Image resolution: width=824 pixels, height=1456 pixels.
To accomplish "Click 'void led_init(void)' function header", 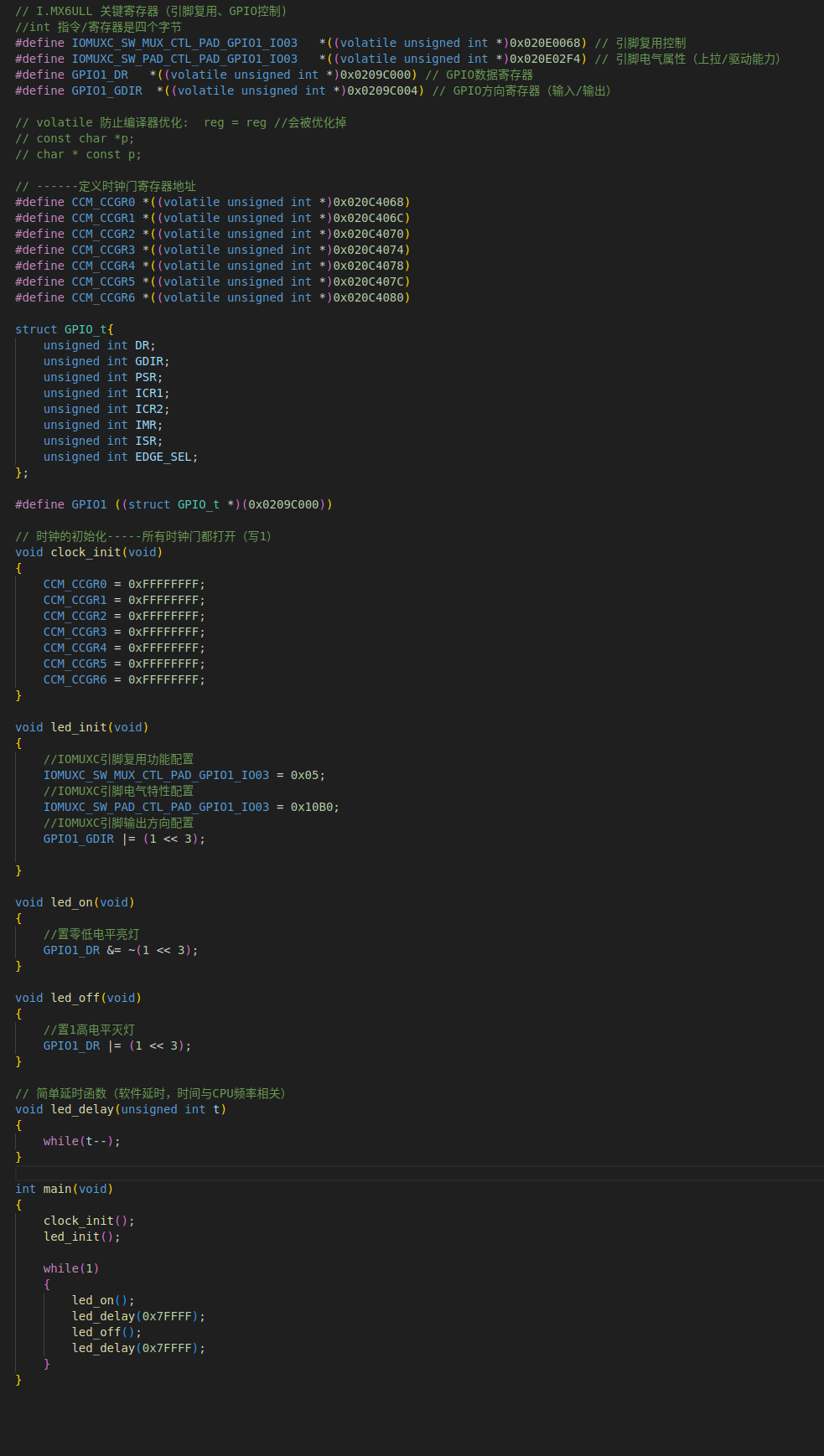I will click(x=82, y=727).
